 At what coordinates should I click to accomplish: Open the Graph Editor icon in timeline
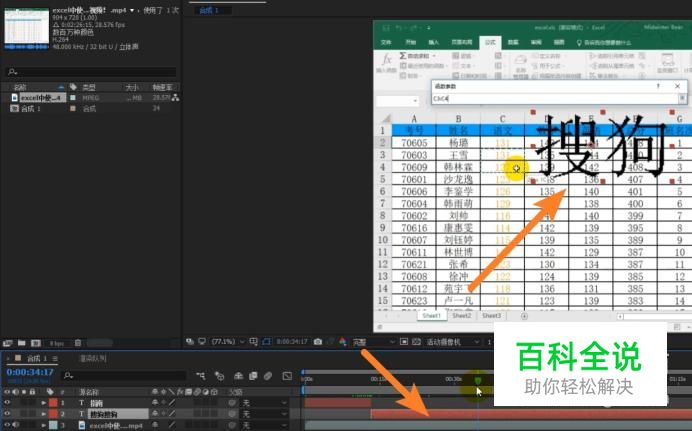pos(287,376)
